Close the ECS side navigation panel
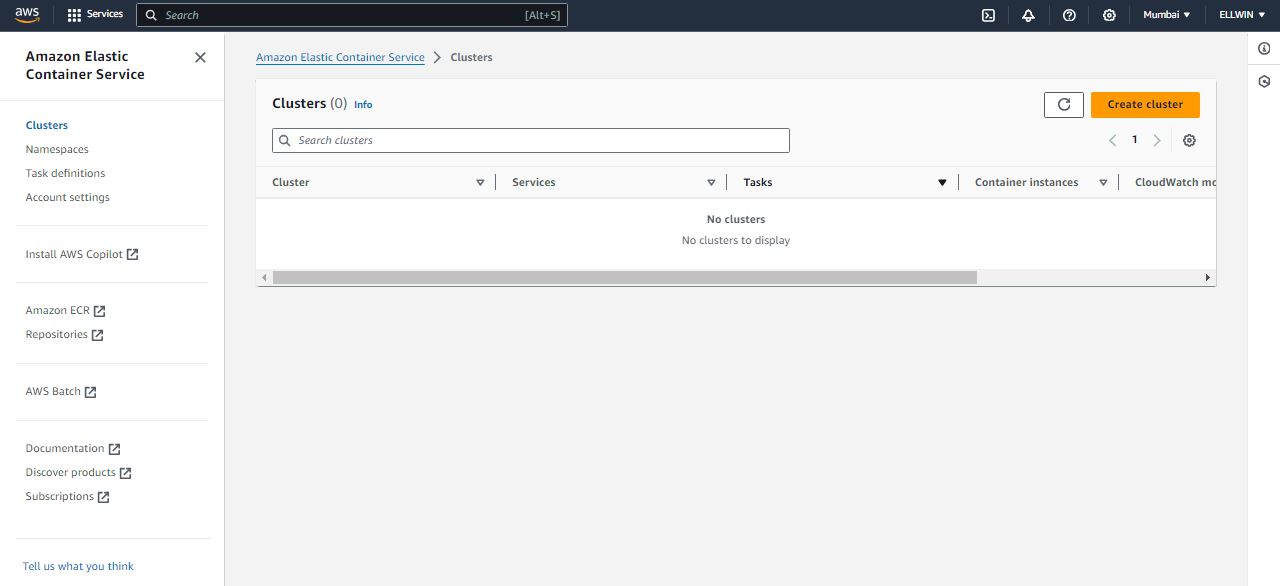1280x586 pixels. pos(200,58)
